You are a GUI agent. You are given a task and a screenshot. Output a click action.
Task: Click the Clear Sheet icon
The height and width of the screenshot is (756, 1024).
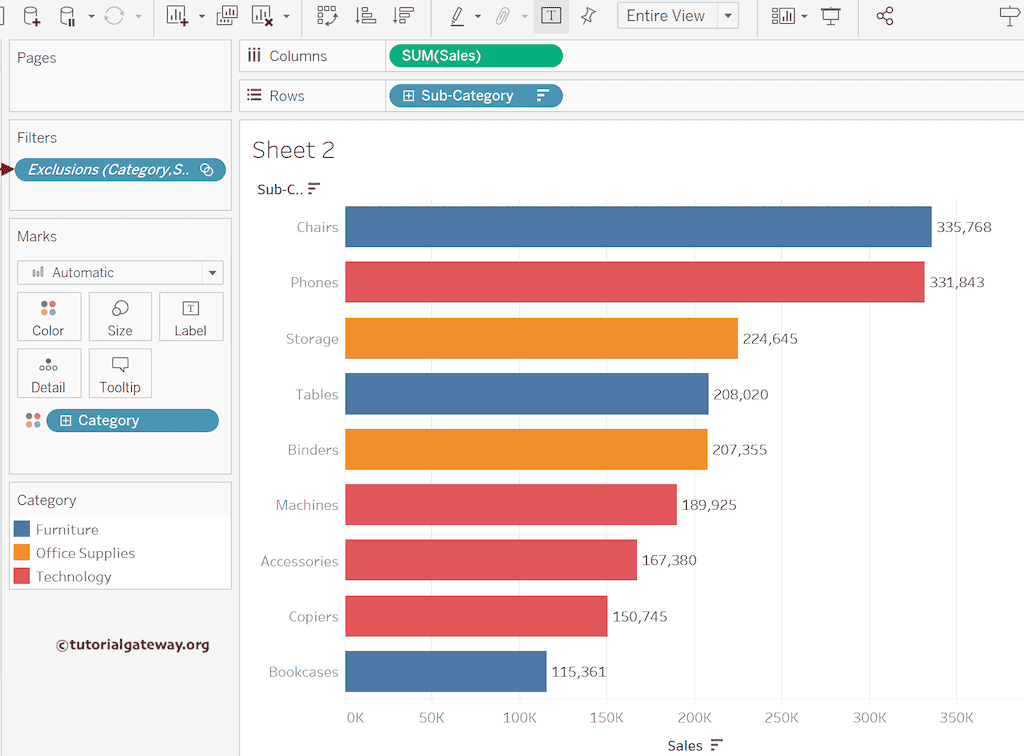pyautogui.click(x=262, y=16)
